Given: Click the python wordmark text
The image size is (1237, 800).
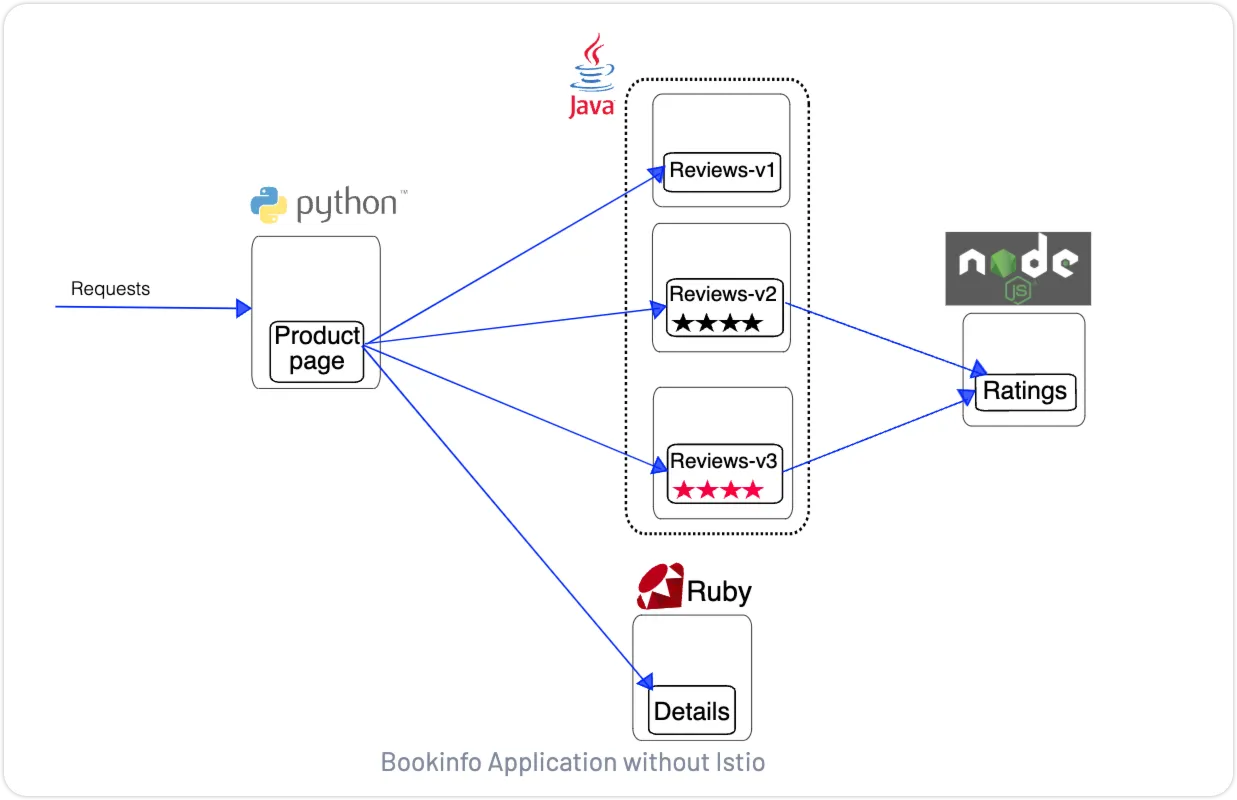Looking at the screenshot, I should pos(347,205).
